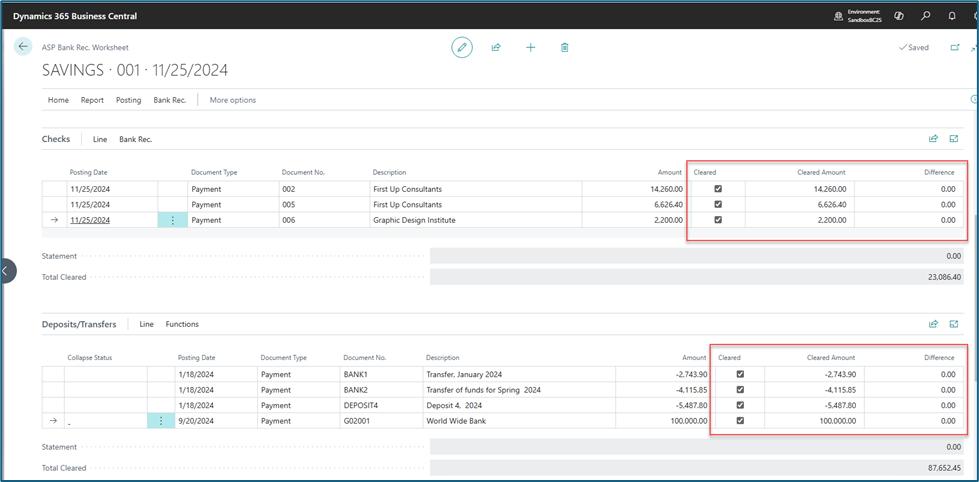Sort by Collapse Status column
This screenshot has height=482, width=979.
(x=89, y=358)
